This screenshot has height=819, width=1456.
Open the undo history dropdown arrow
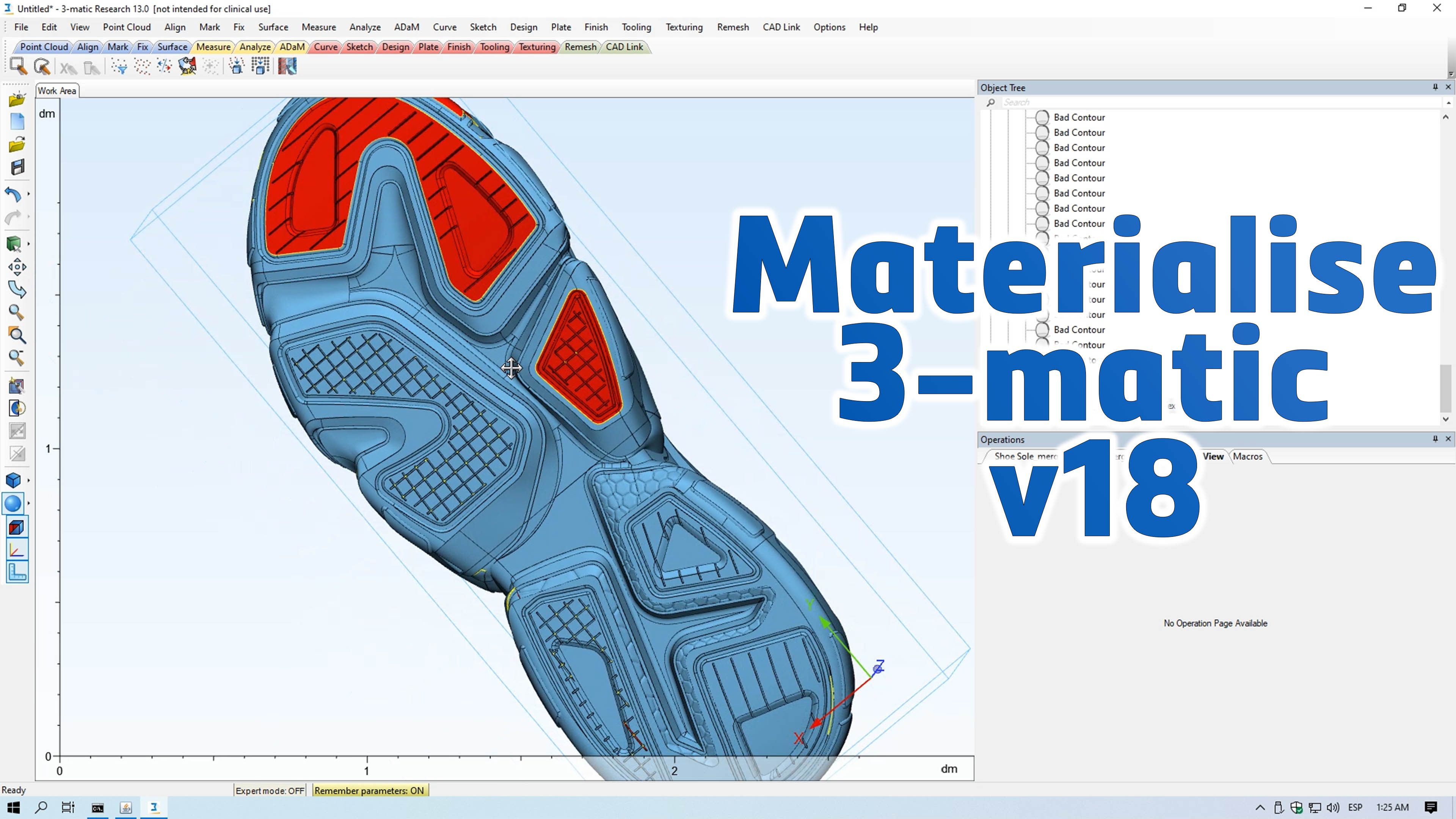[28, 194]
